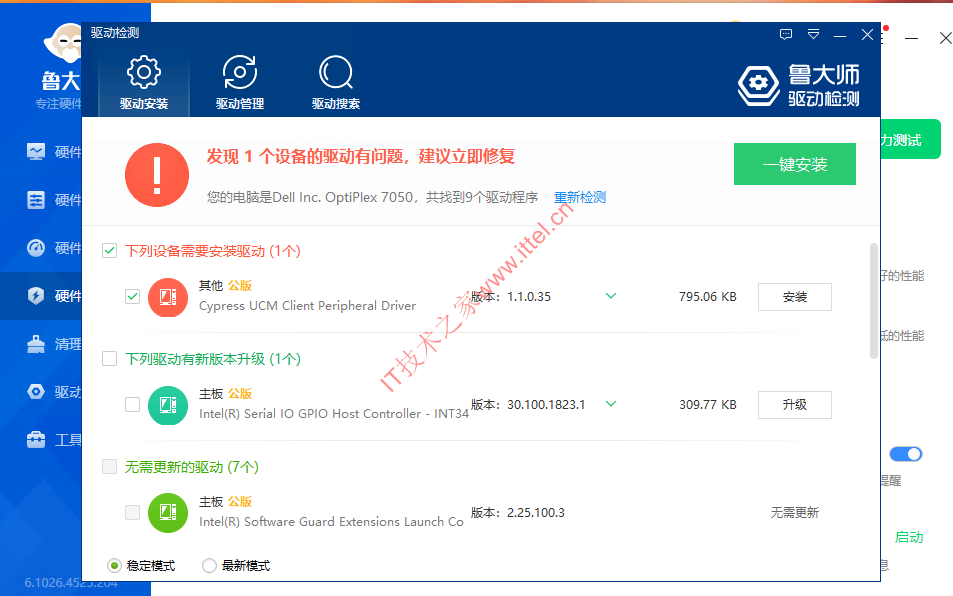Click the red exclamation warning icon
Viewport: 953px width, 596px height.
click(157, 175)
